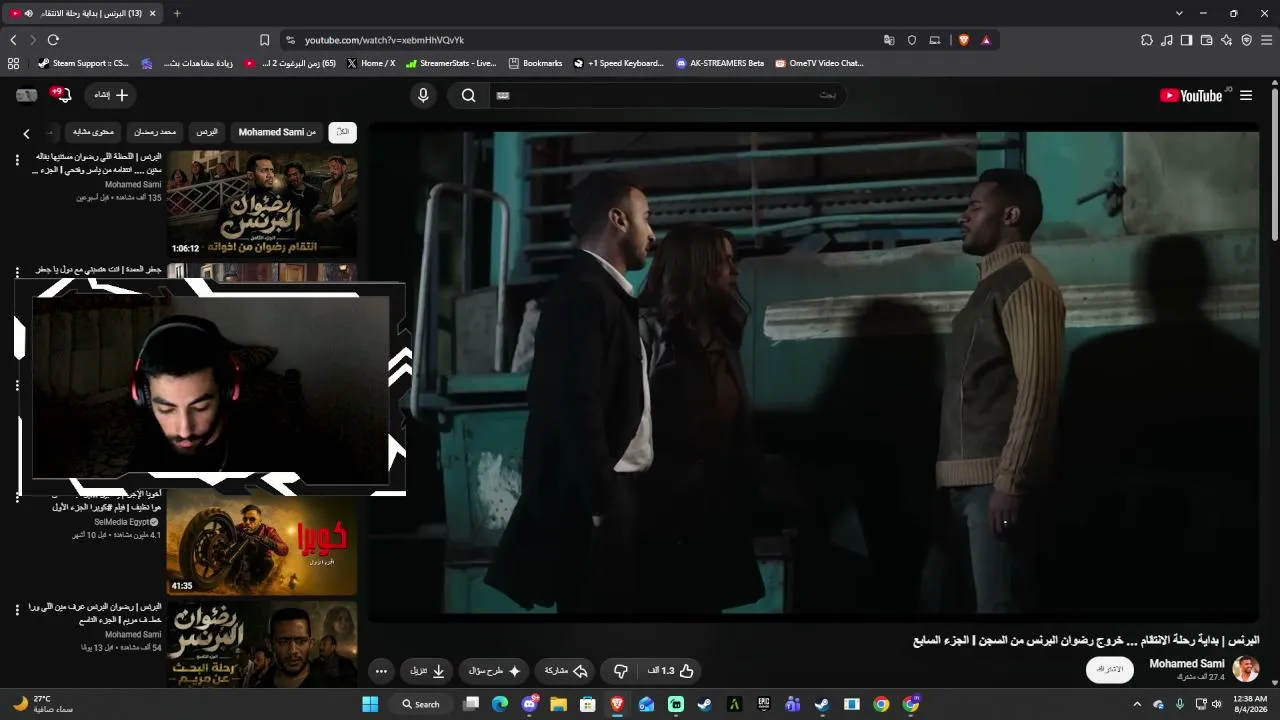The height and width of the screenshot is (720, 1280).
Task: Share the video
Action: pyautogui.click(x=566, y=671)
